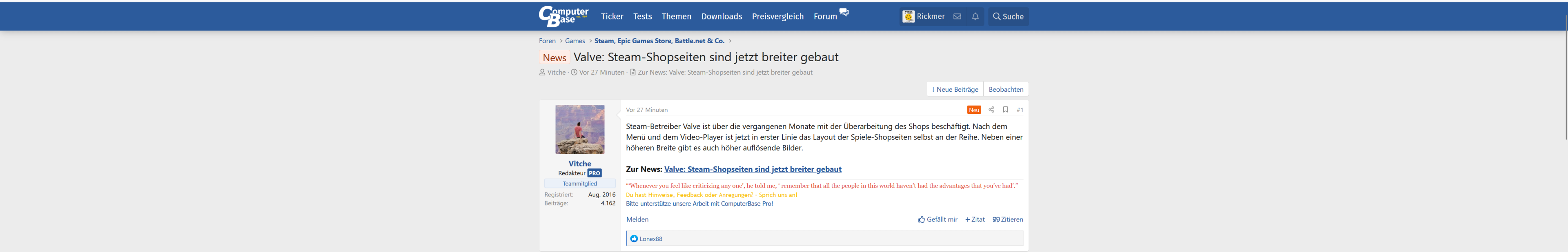Click the post's Vor 27 Minuten timestamp
Viewport: 1568px width, 252px height.
(x=646, y=110)
